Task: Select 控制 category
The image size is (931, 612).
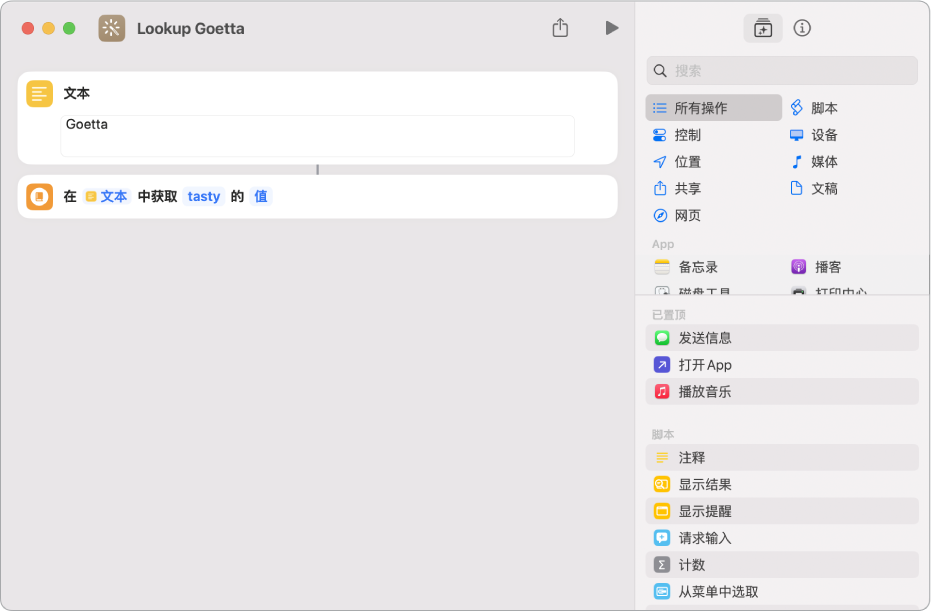Action: coord(677,135)
